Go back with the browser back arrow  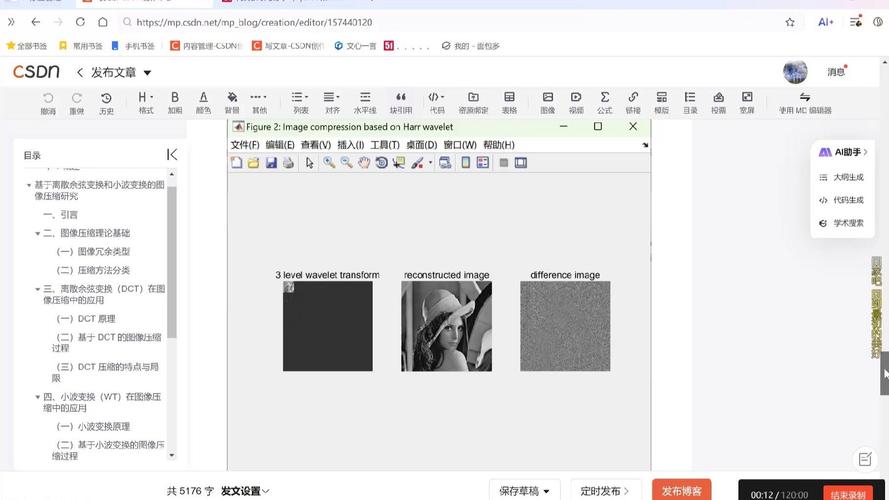tap(35, 22)
